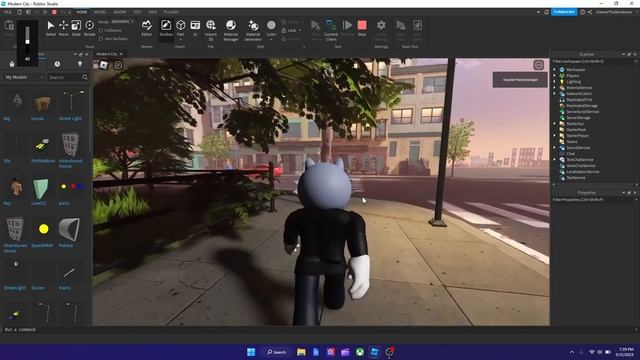Screen dimensions: 640x360
Task: Switch to the TEST ribbon tab
Action: tap(137, 12)
